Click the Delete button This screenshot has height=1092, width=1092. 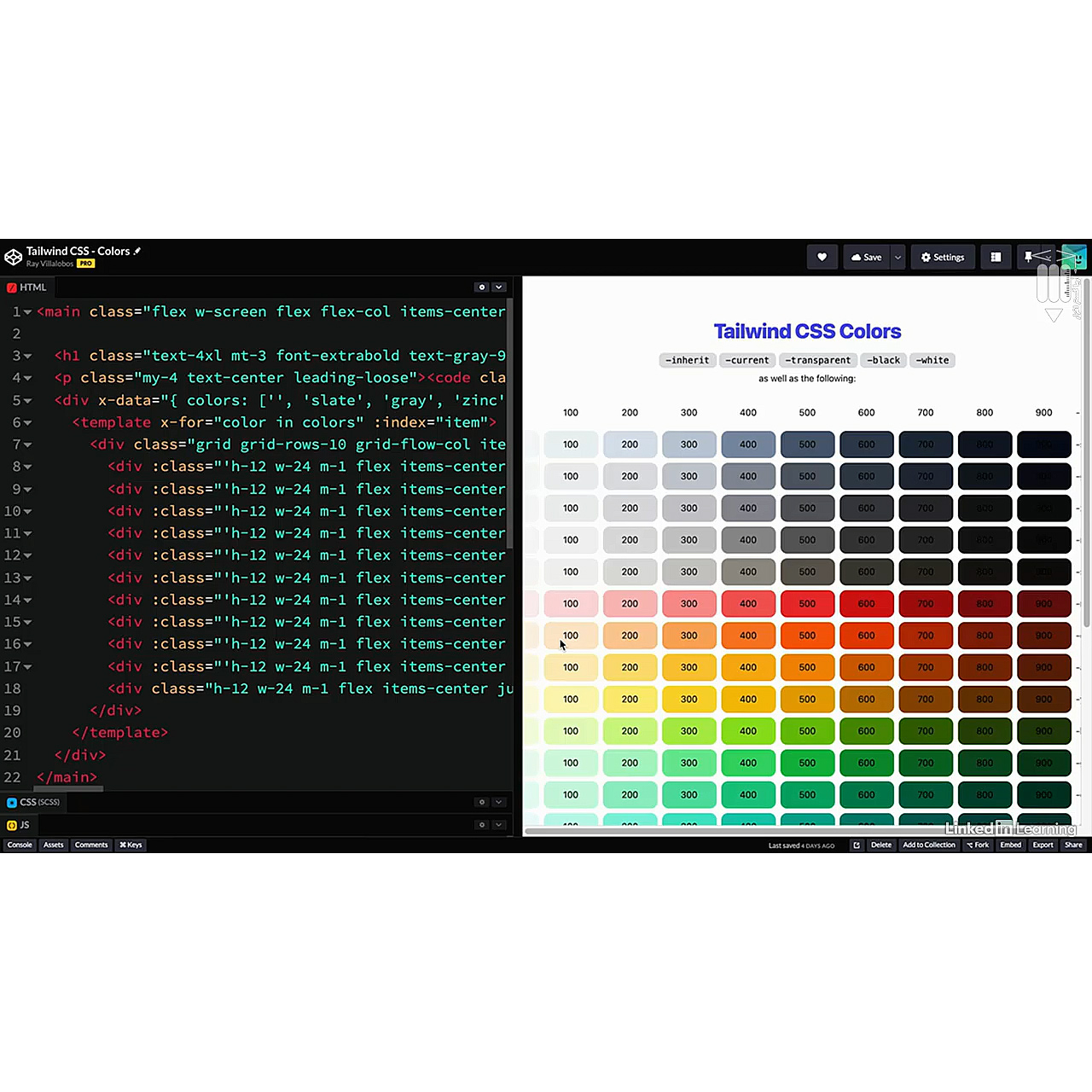tap(881, 845)
